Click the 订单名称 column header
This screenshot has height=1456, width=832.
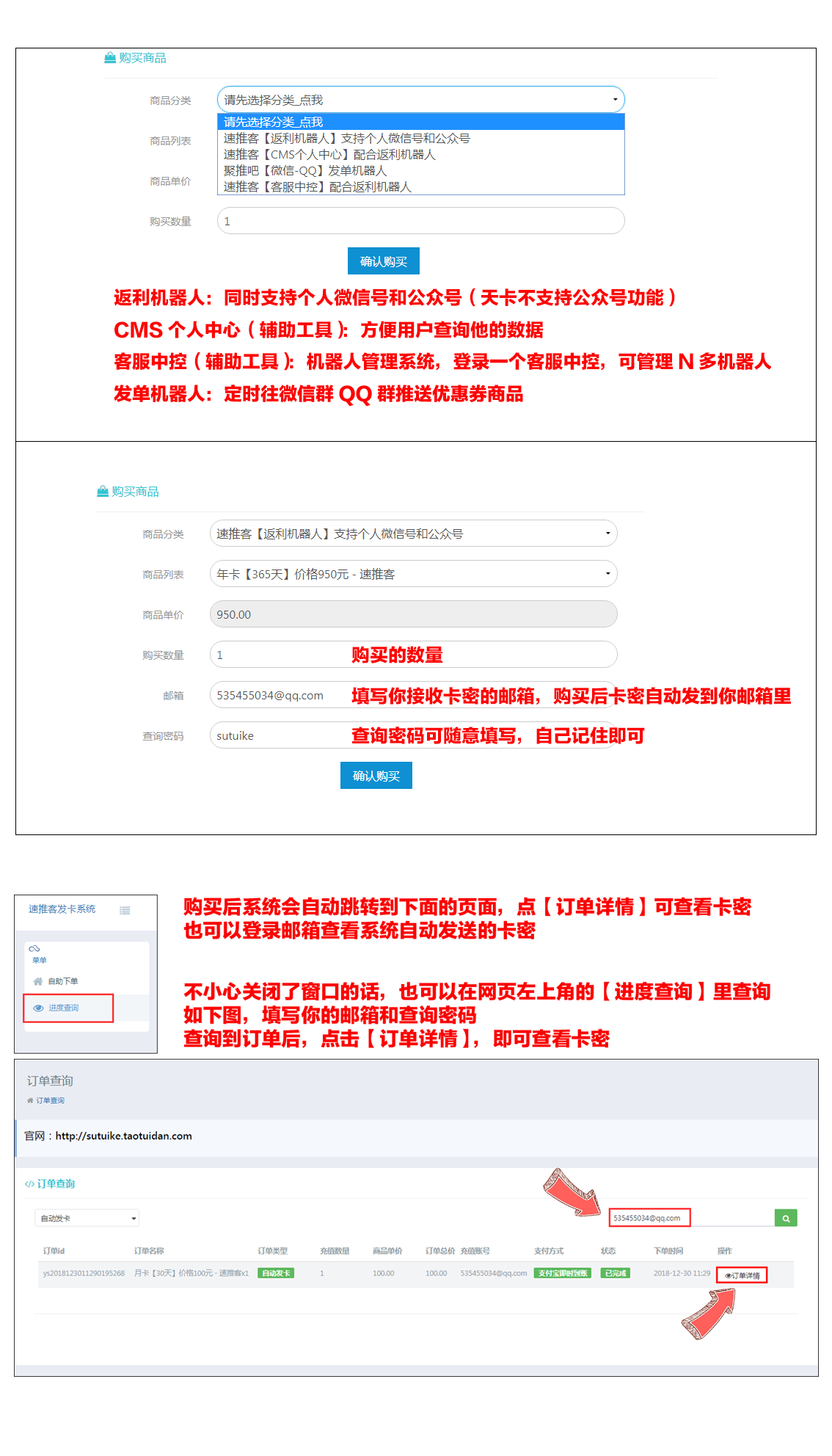pos(149,1251)
